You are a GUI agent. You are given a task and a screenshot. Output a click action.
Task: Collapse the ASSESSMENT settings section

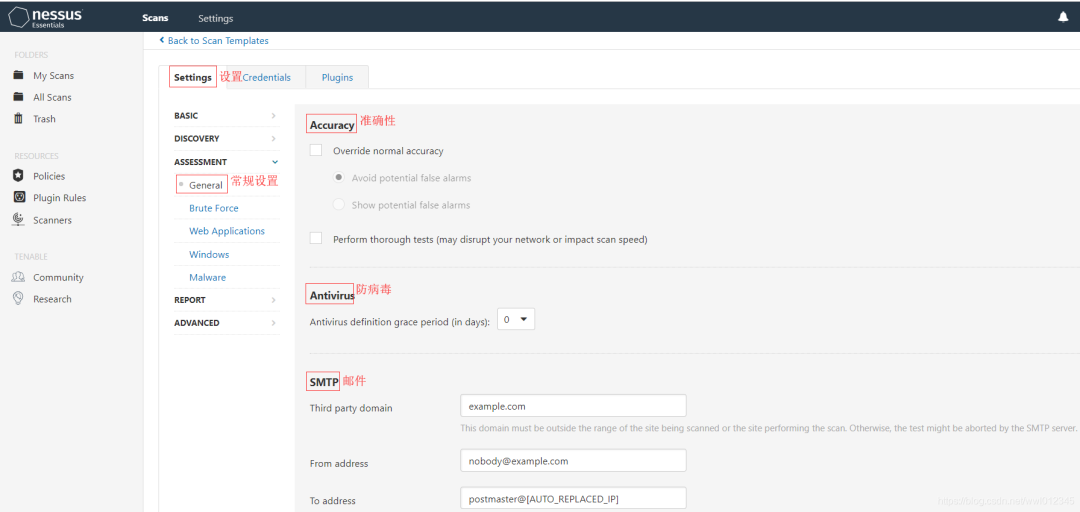pos(227,162)
